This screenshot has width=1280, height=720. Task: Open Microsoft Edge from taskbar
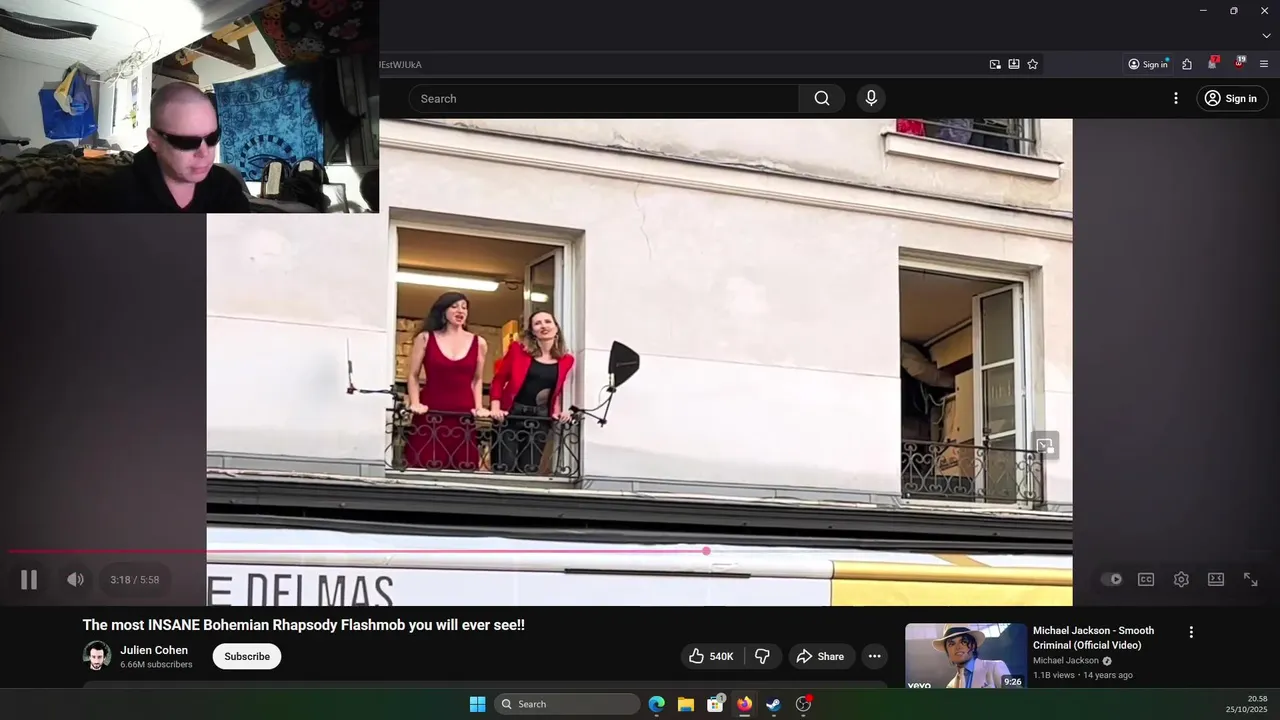657,704
